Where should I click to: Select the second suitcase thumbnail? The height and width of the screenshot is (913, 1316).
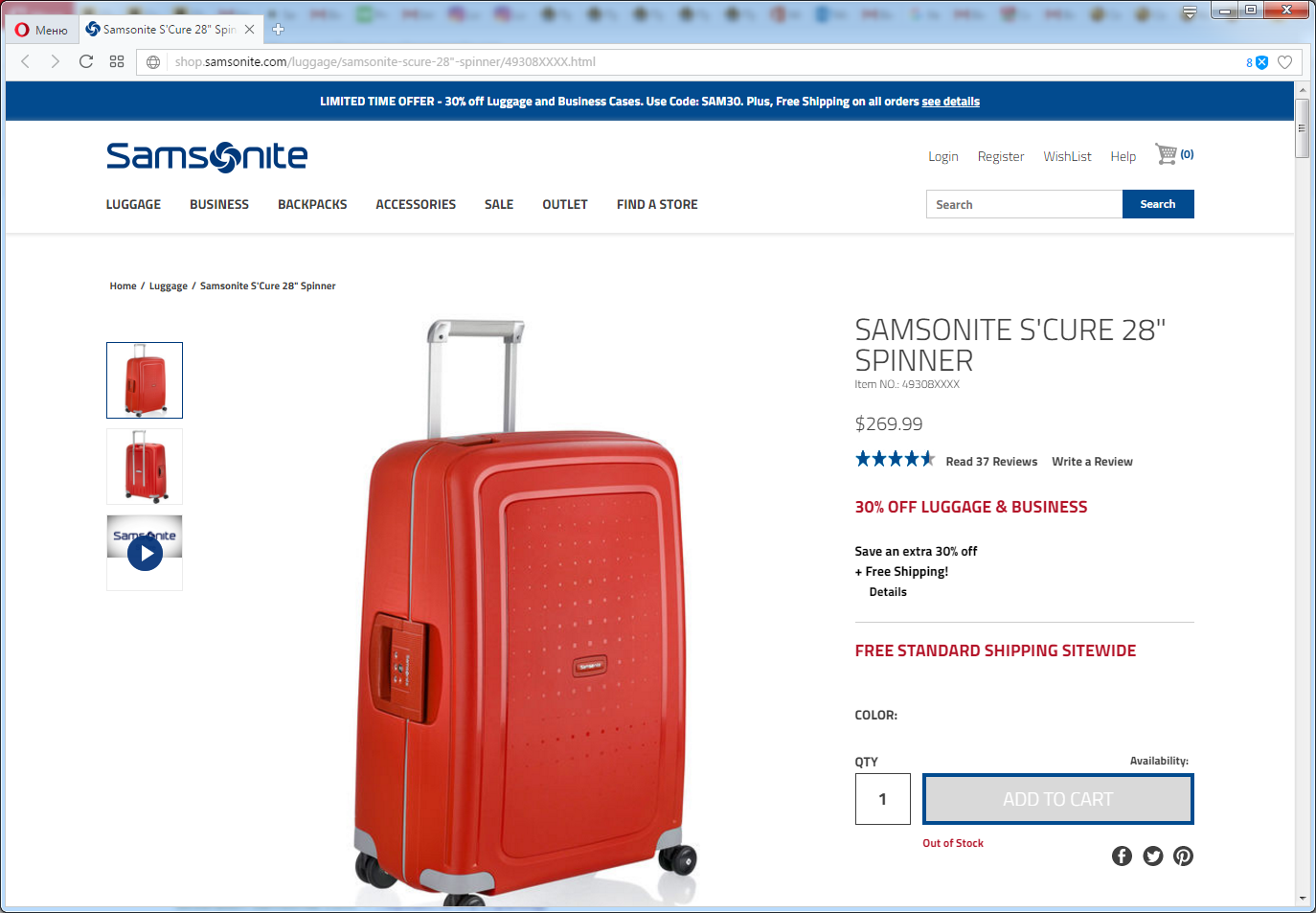(x=145, y=467)
